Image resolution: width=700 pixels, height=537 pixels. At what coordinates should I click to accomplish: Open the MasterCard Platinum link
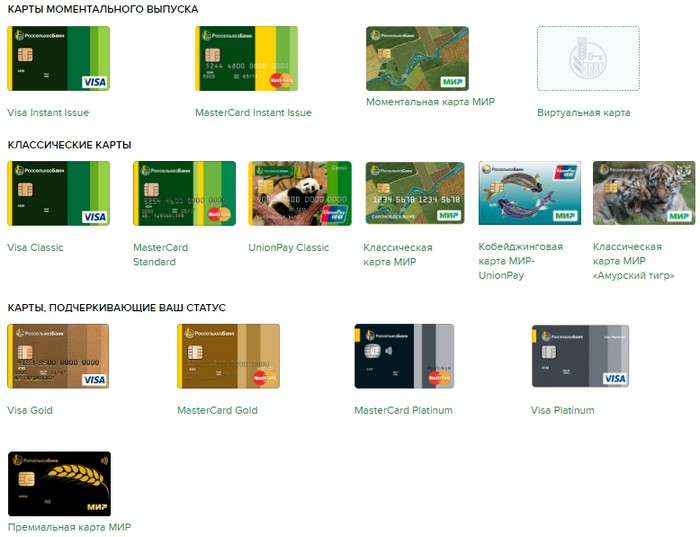pyautogui.click(x=404, y=410)
